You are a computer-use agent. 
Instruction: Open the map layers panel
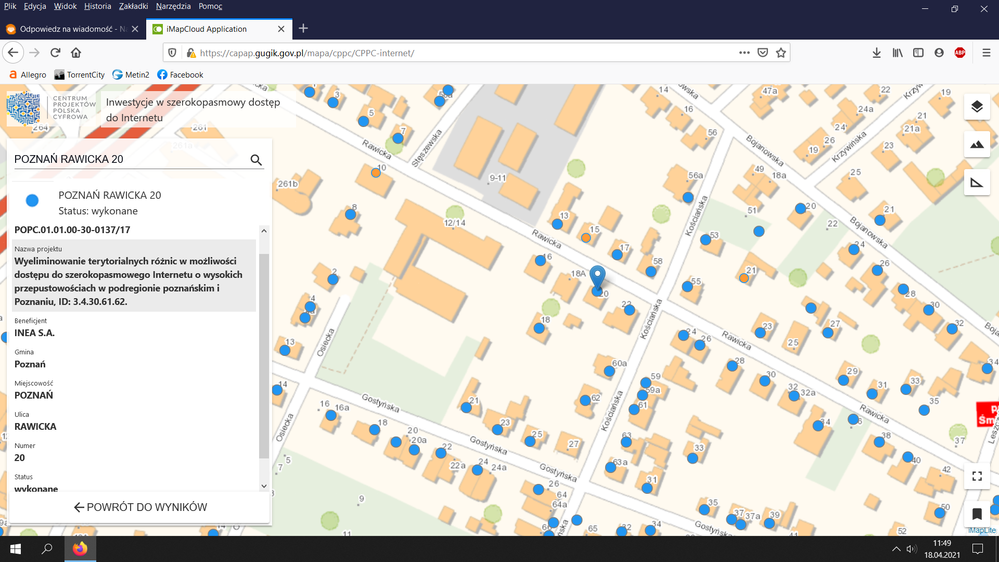tap(977, 107)
